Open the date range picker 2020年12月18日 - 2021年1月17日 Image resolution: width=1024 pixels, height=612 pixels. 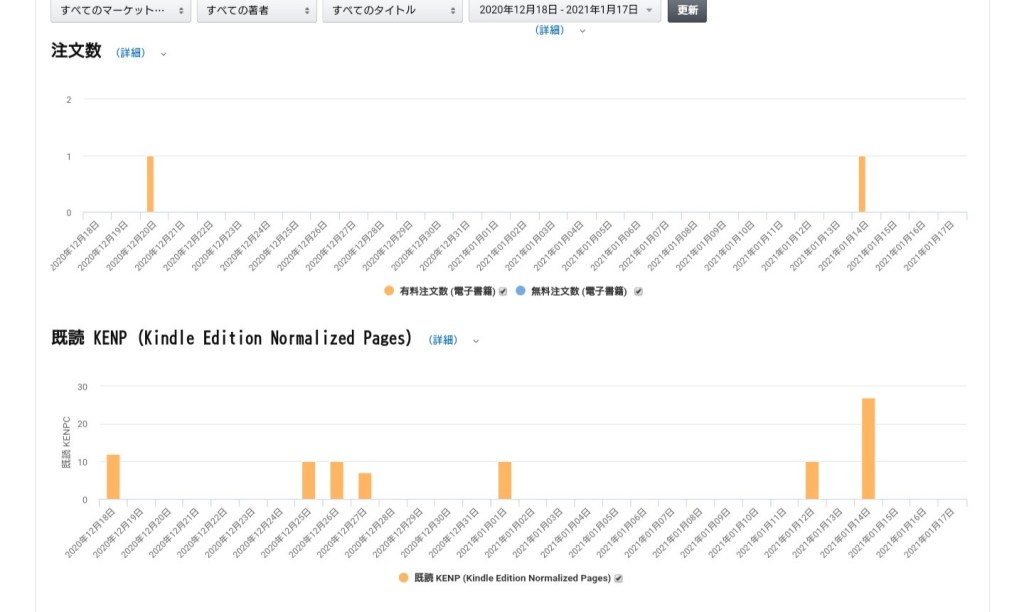click(564, 10)
